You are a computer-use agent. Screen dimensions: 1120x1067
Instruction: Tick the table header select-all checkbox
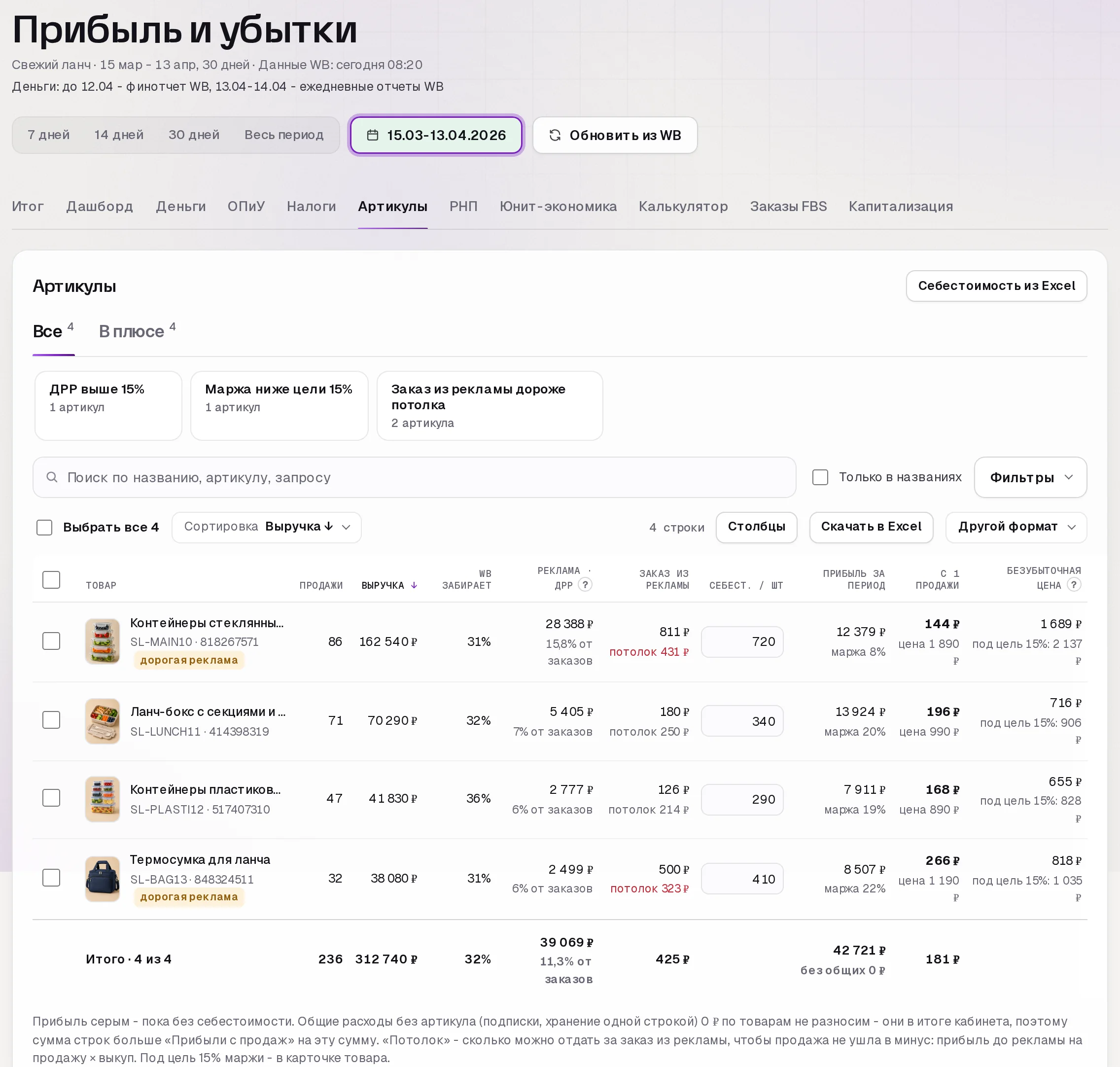coord(51,579)
